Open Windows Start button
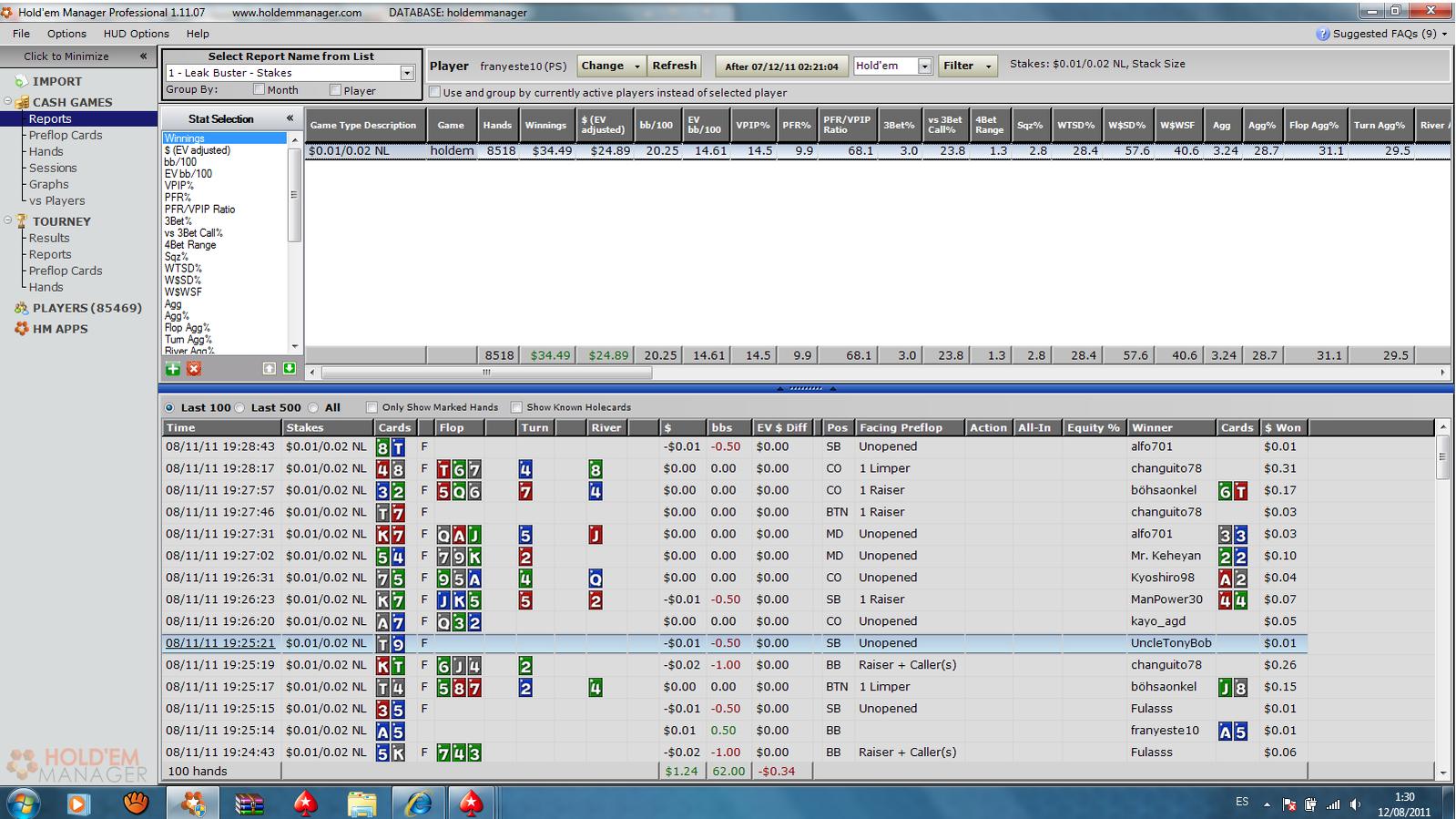 23,804
